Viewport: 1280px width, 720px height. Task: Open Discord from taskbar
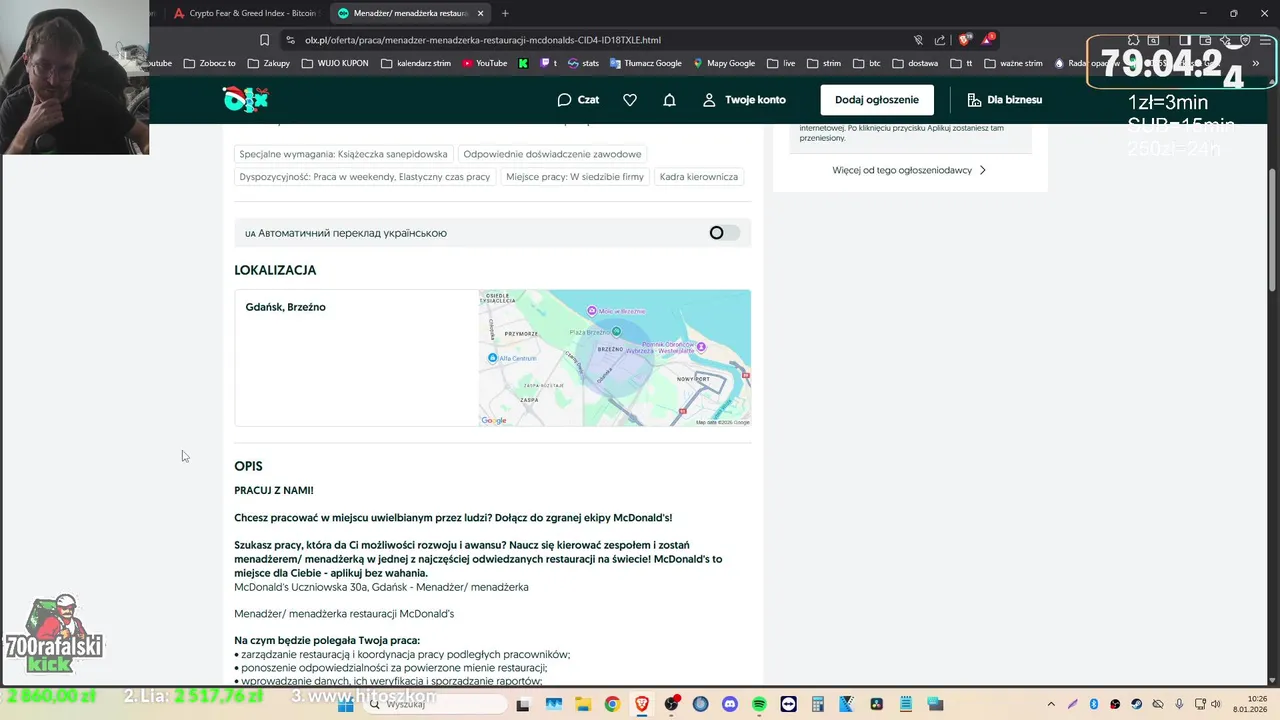click(729, 705)
